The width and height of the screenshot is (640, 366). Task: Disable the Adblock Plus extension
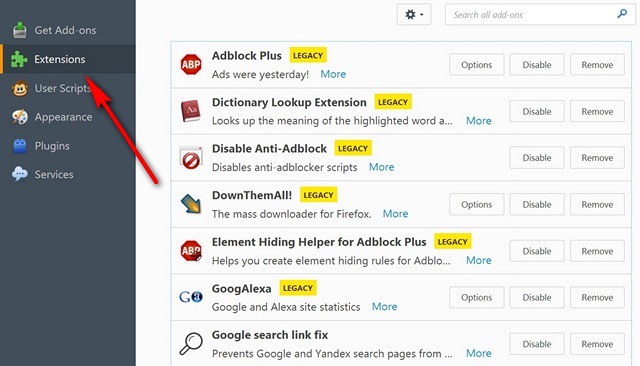click(x=537, y=64)
